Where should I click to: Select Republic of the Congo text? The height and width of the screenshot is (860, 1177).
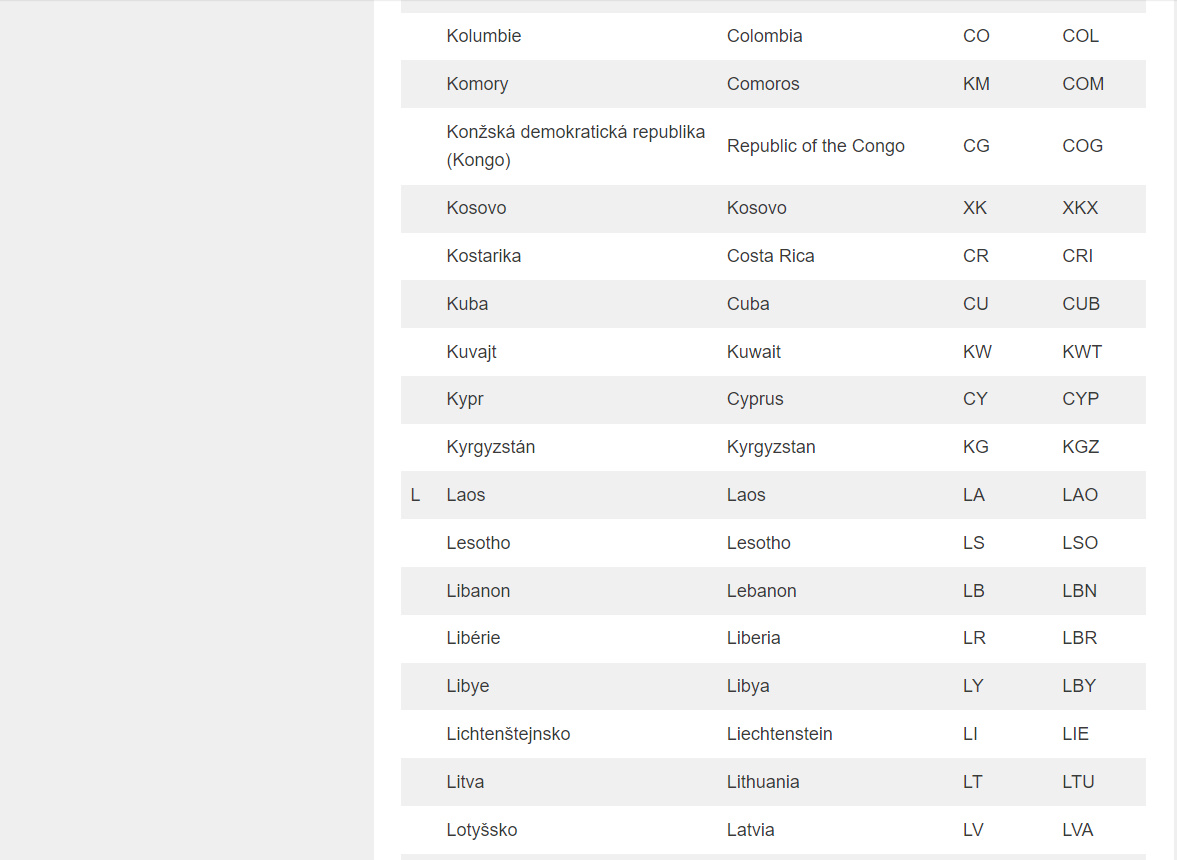815,146
